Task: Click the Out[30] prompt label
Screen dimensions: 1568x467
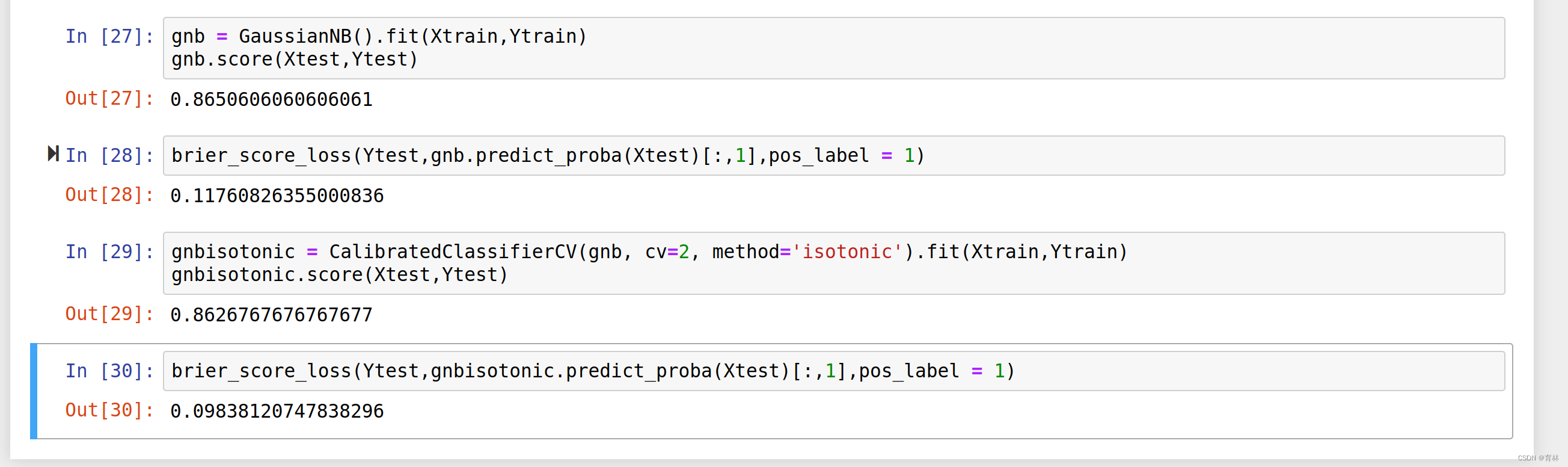Action: (x=109, y=410)
